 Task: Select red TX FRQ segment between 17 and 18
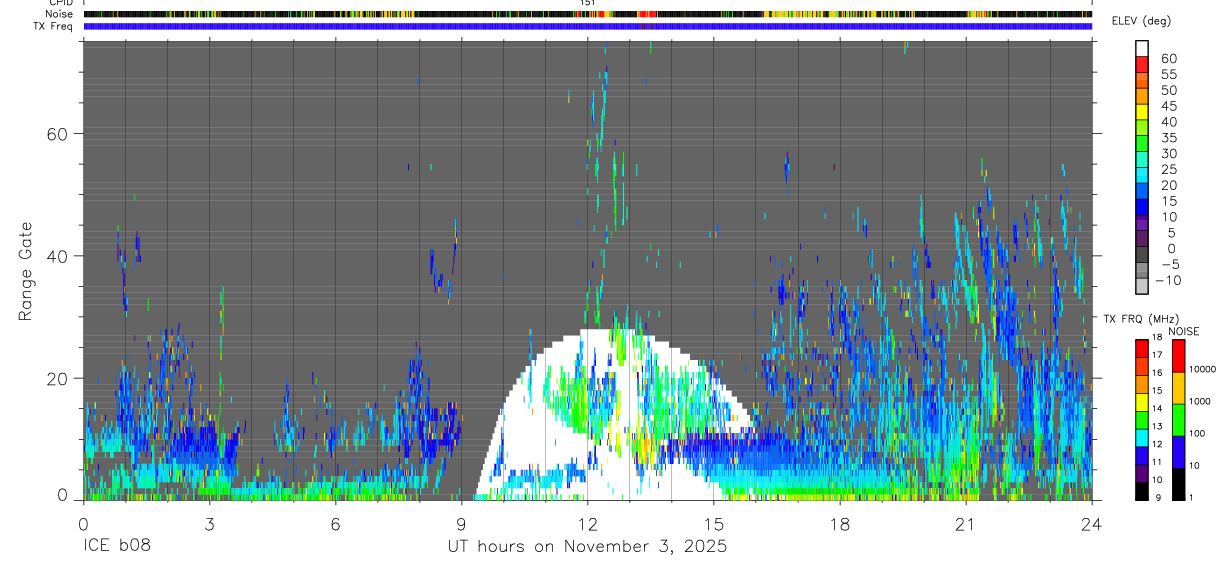click(x=1142, y=347)
